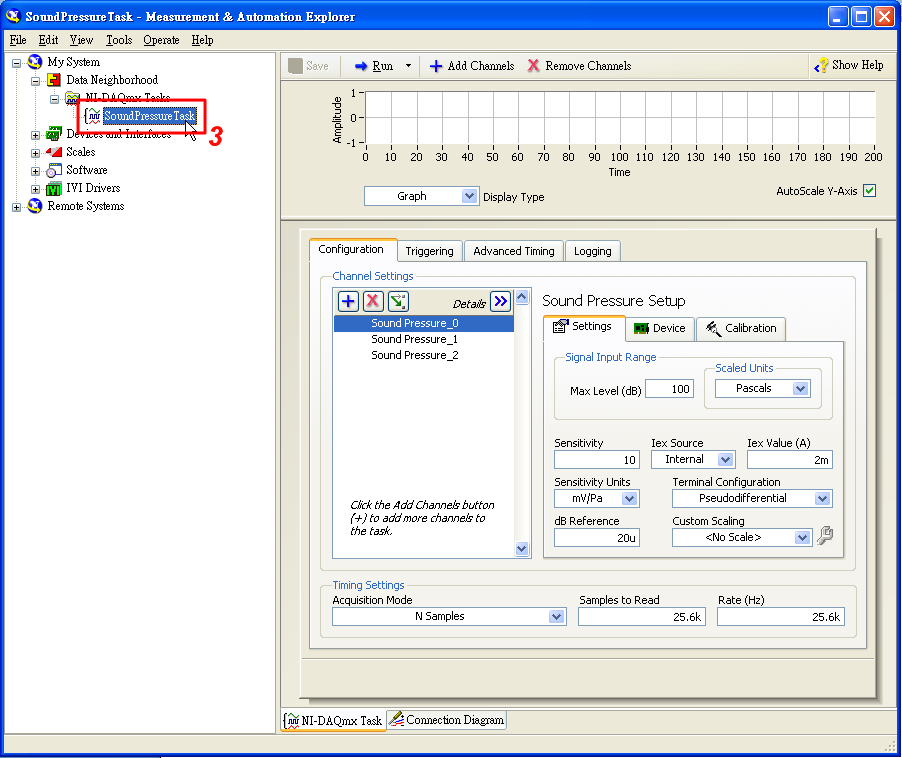Image resolution: width=902 pixels, height=758 pixels.
Task: Click the Remove Channels X icon
Action: 534,66
